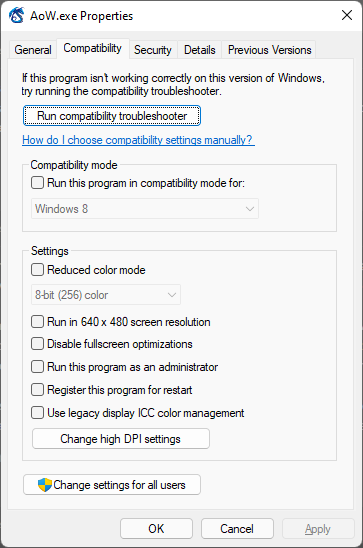Click Run compatibility troubleshooter button
This screenshot has height=548, width=363.
tap(112, 116)
